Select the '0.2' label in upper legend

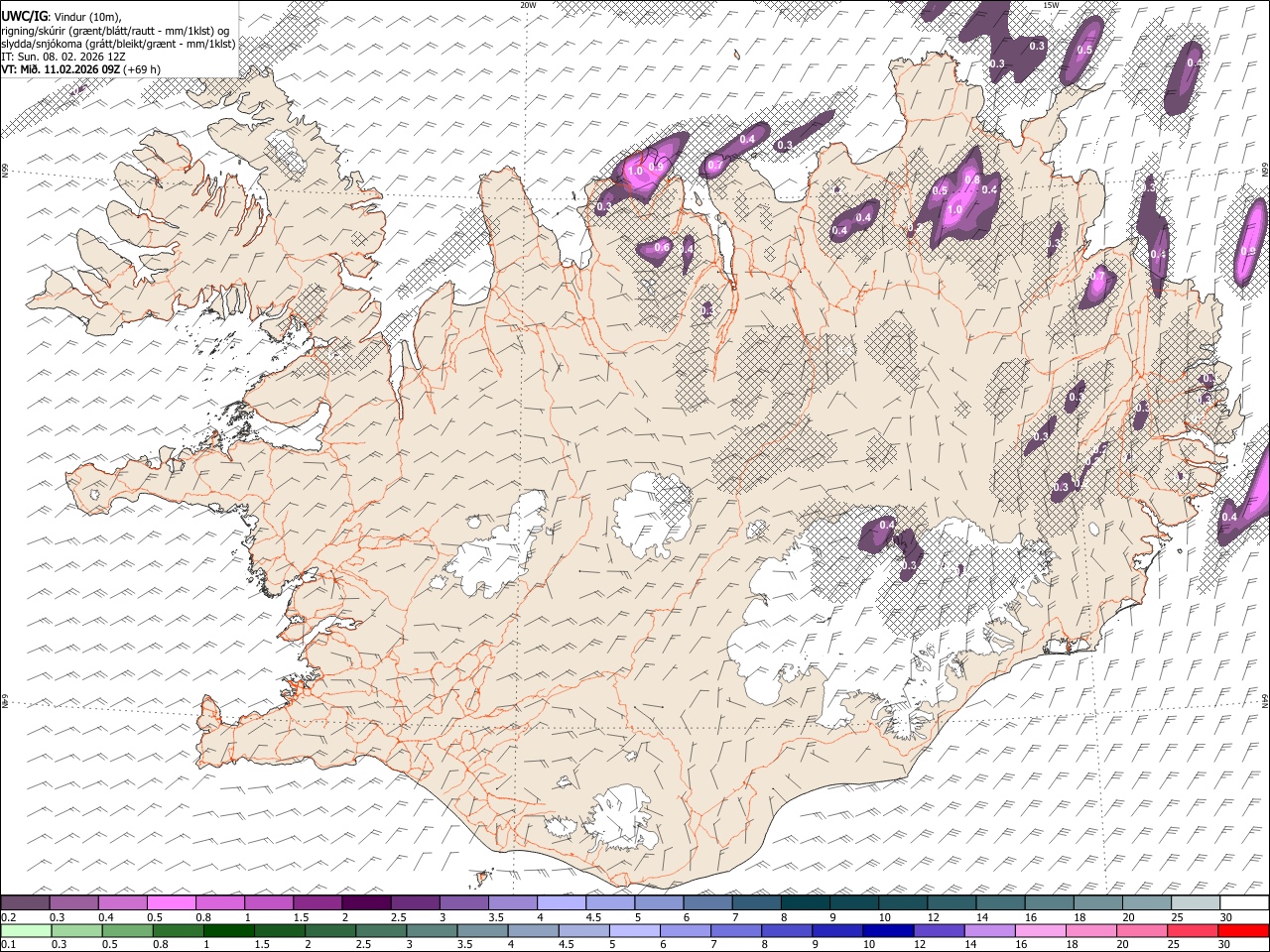click(8, 917)
